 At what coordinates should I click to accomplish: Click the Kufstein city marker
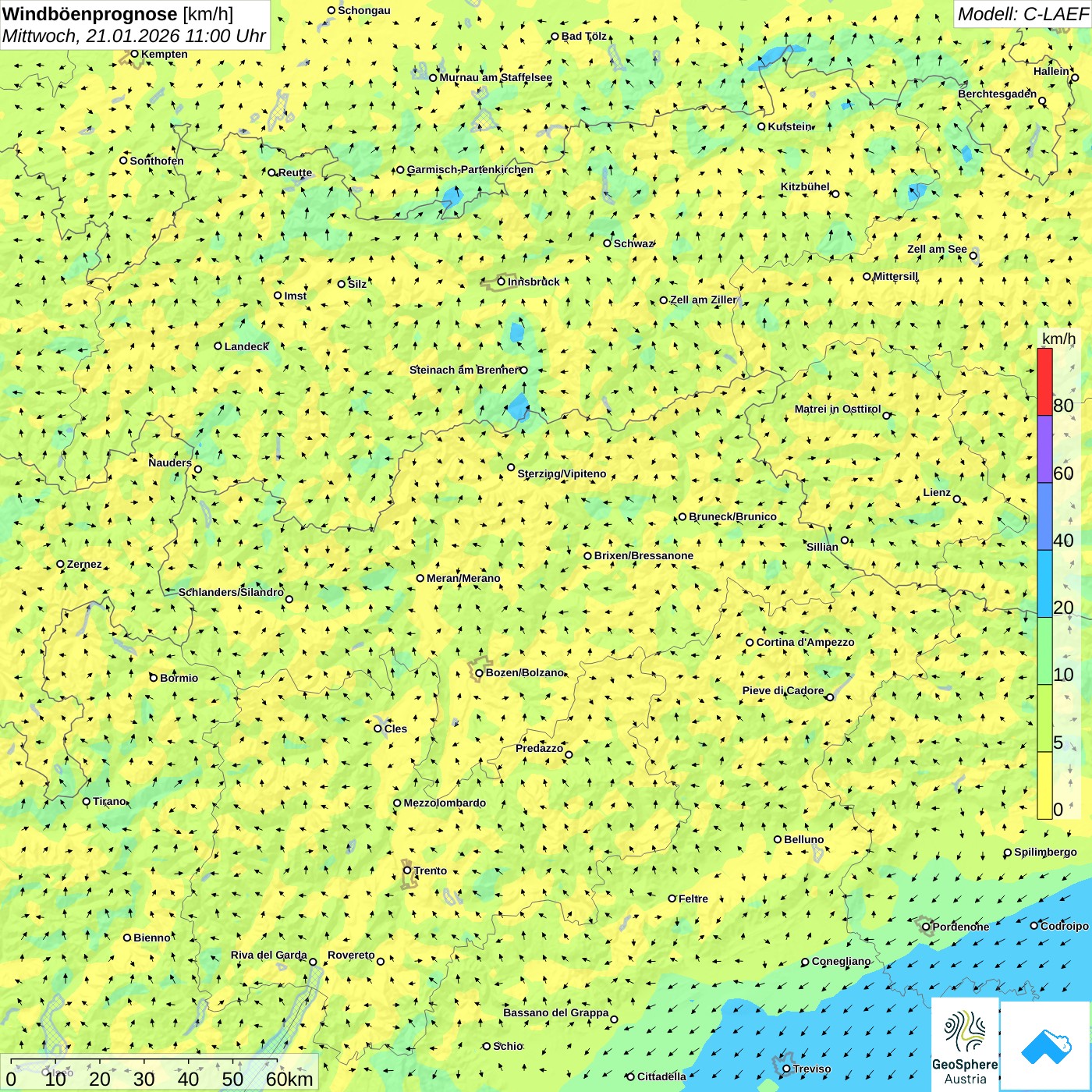coord(761,126)
